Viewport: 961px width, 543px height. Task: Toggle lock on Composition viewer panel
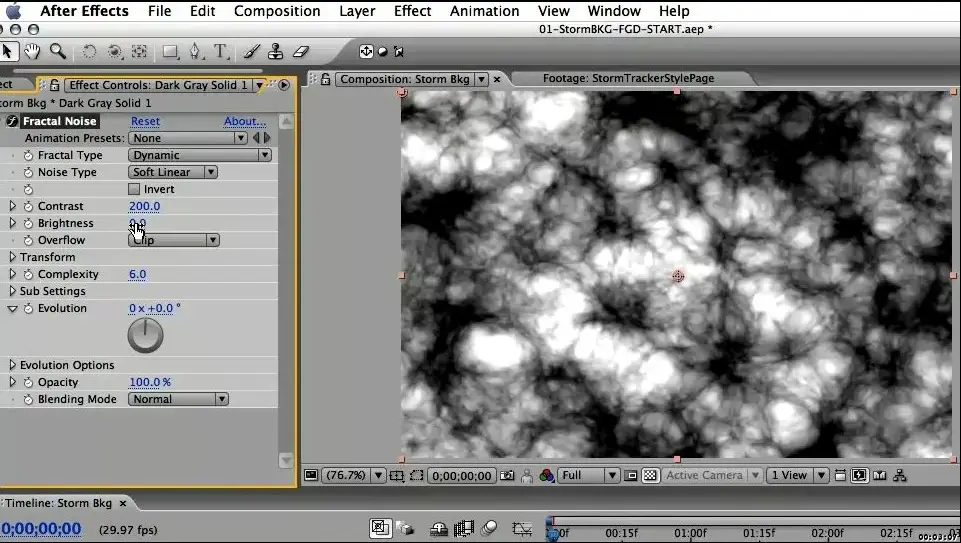[x=325, y=79]
